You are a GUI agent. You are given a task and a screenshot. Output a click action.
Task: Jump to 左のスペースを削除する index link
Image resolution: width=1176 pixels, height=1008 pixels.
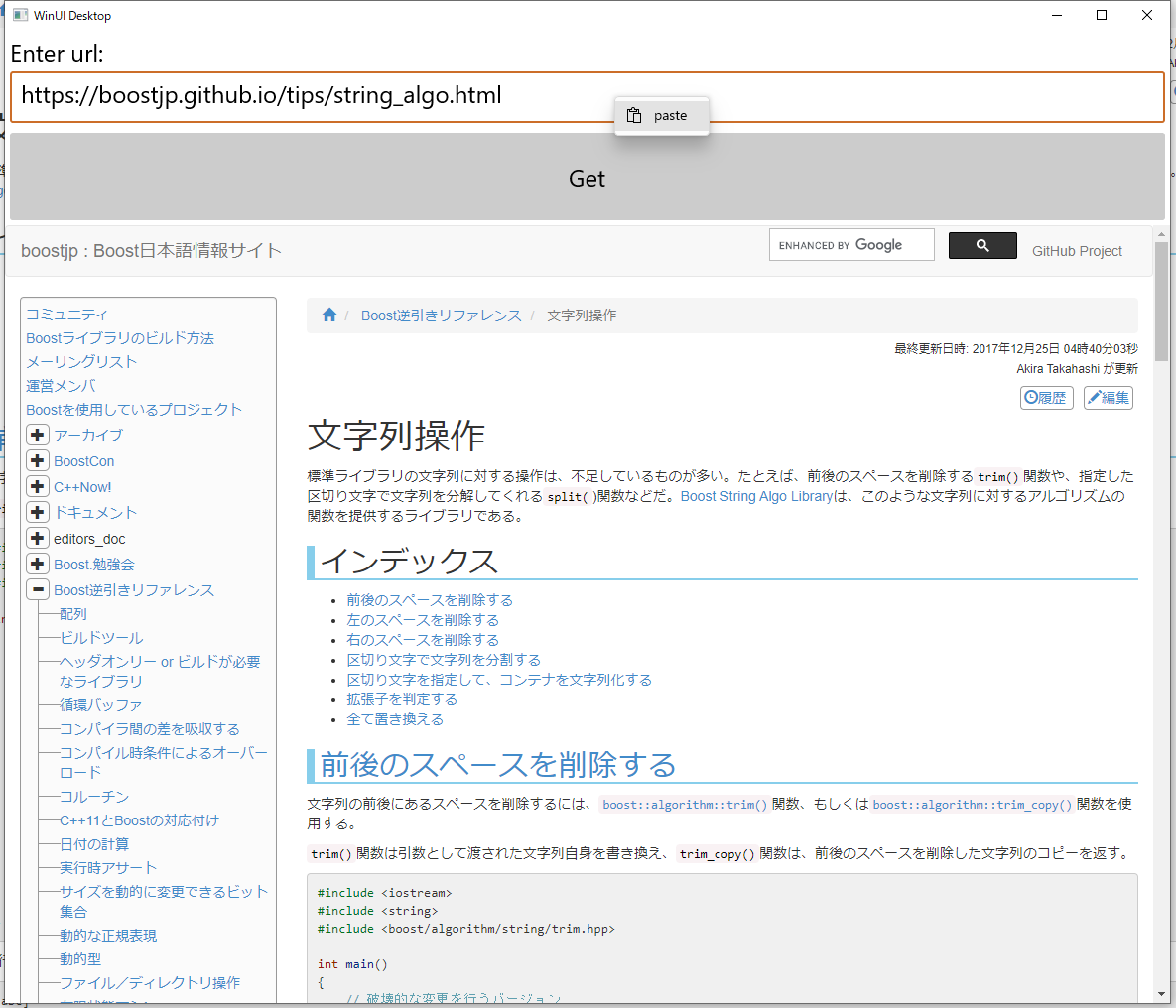click(423, 620)
